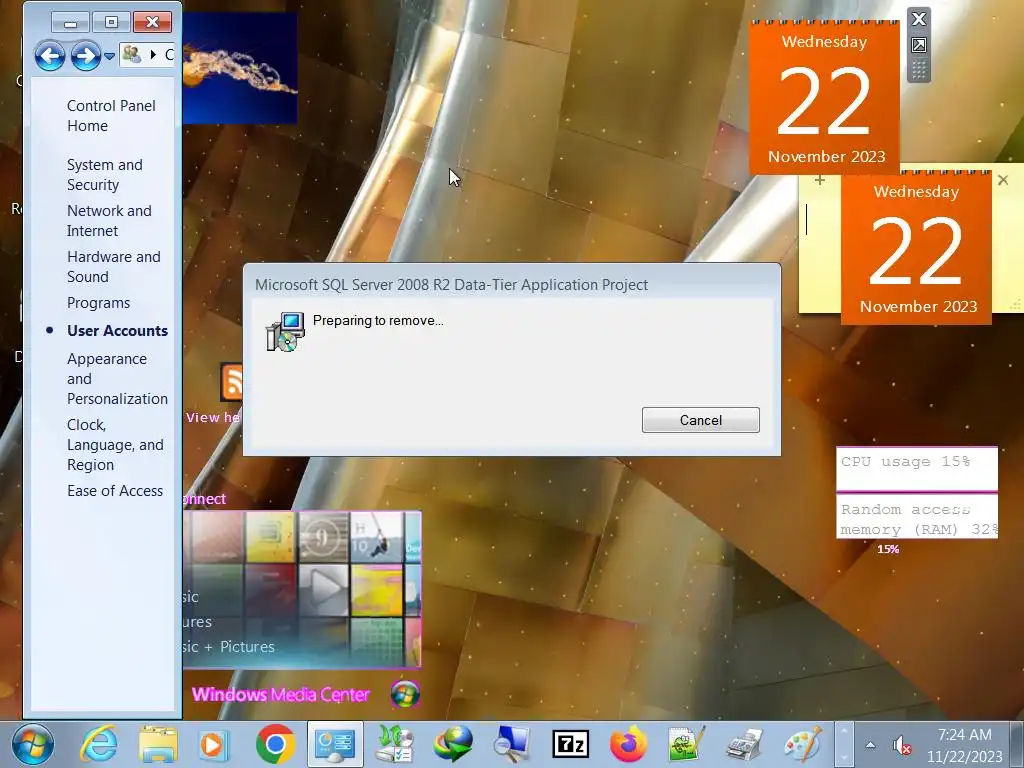Click the RAM usage meter gadget
The width and height of the screenshot is (1024, 768).
[917, 517]
